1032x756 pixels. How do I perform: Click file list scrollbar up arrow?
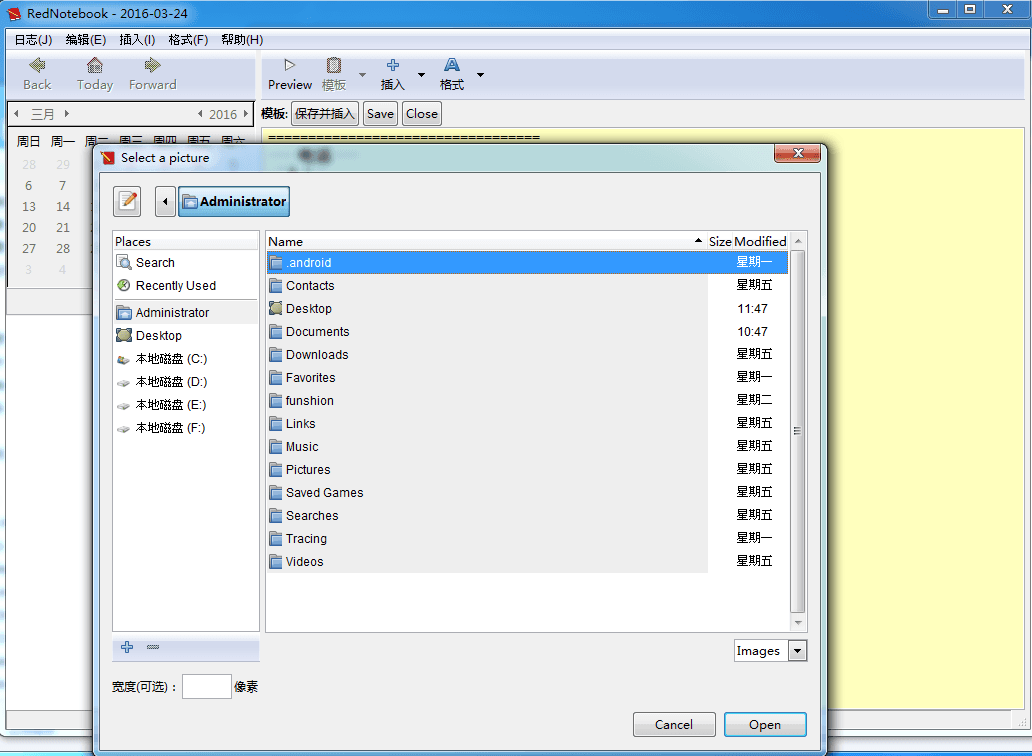click(x=798, y=241)
